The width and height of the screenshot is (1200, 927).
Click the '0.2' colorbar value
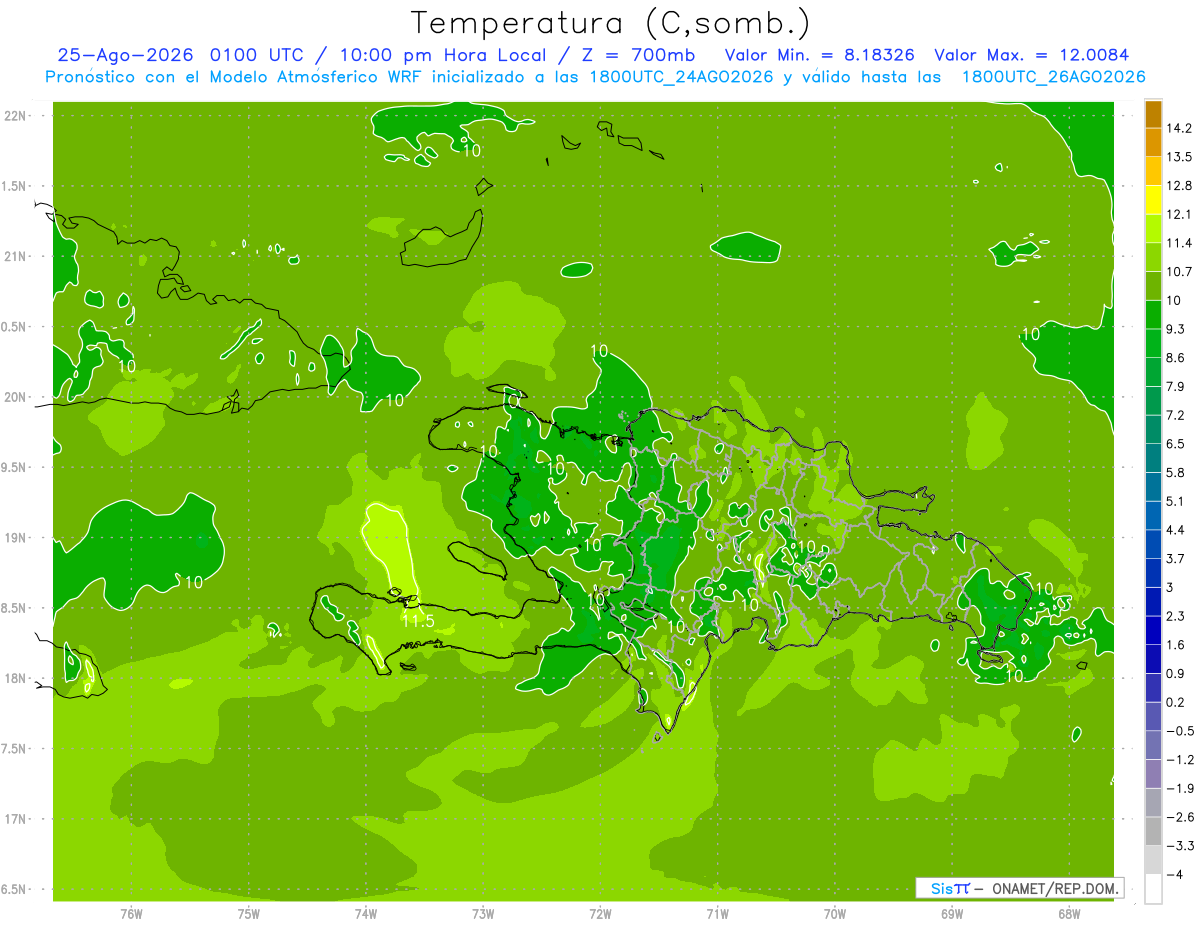pyautogui.click(x=1176, y=702)
